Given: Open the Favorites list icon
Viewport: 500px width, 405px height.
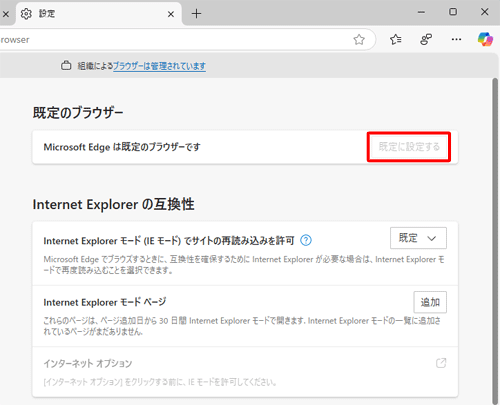Looking at the screenshot, I should click(x=396, y=40).
